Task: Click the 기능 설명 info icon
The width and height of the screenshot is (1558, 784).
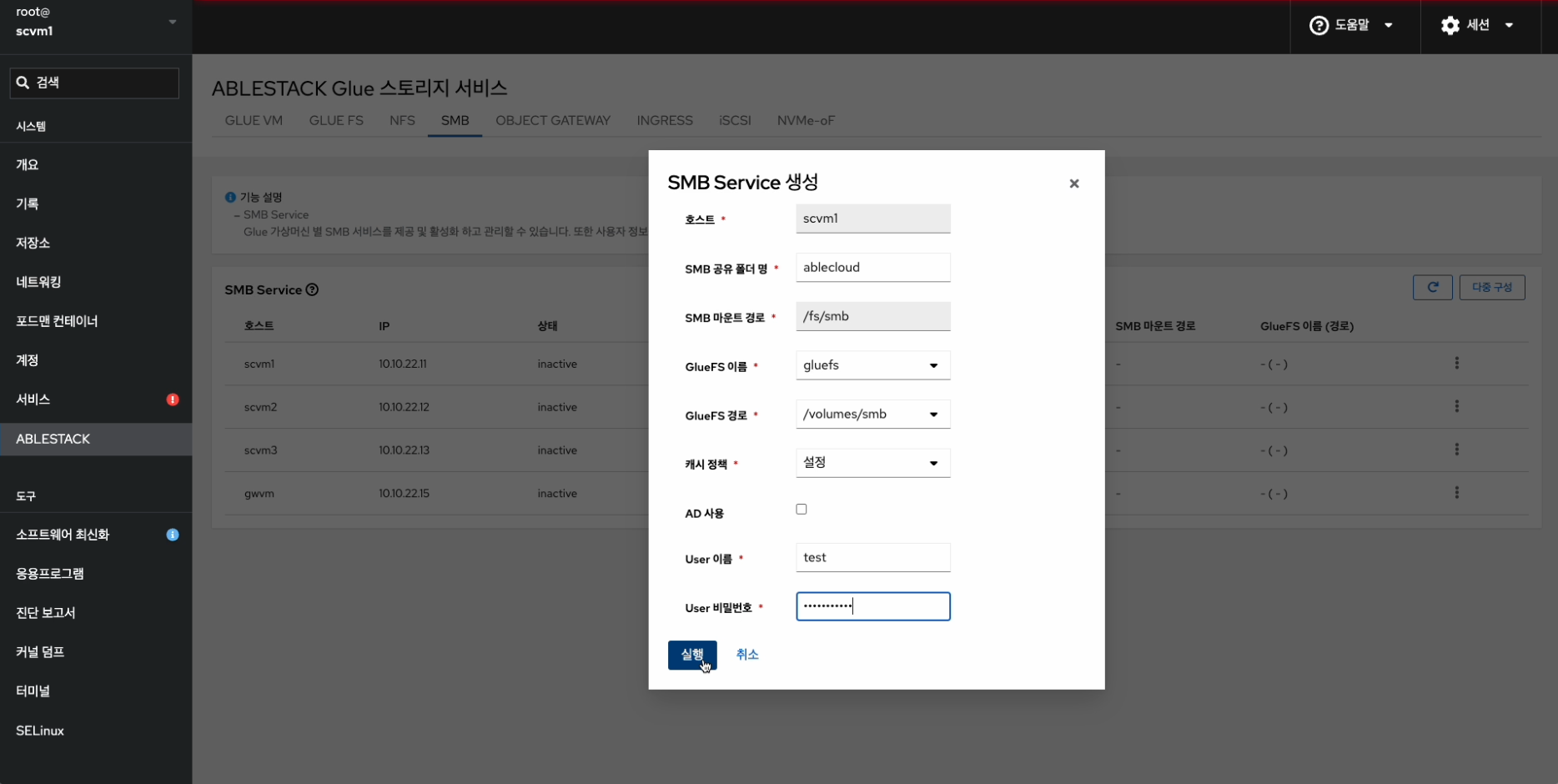Action: click(230, 198)
